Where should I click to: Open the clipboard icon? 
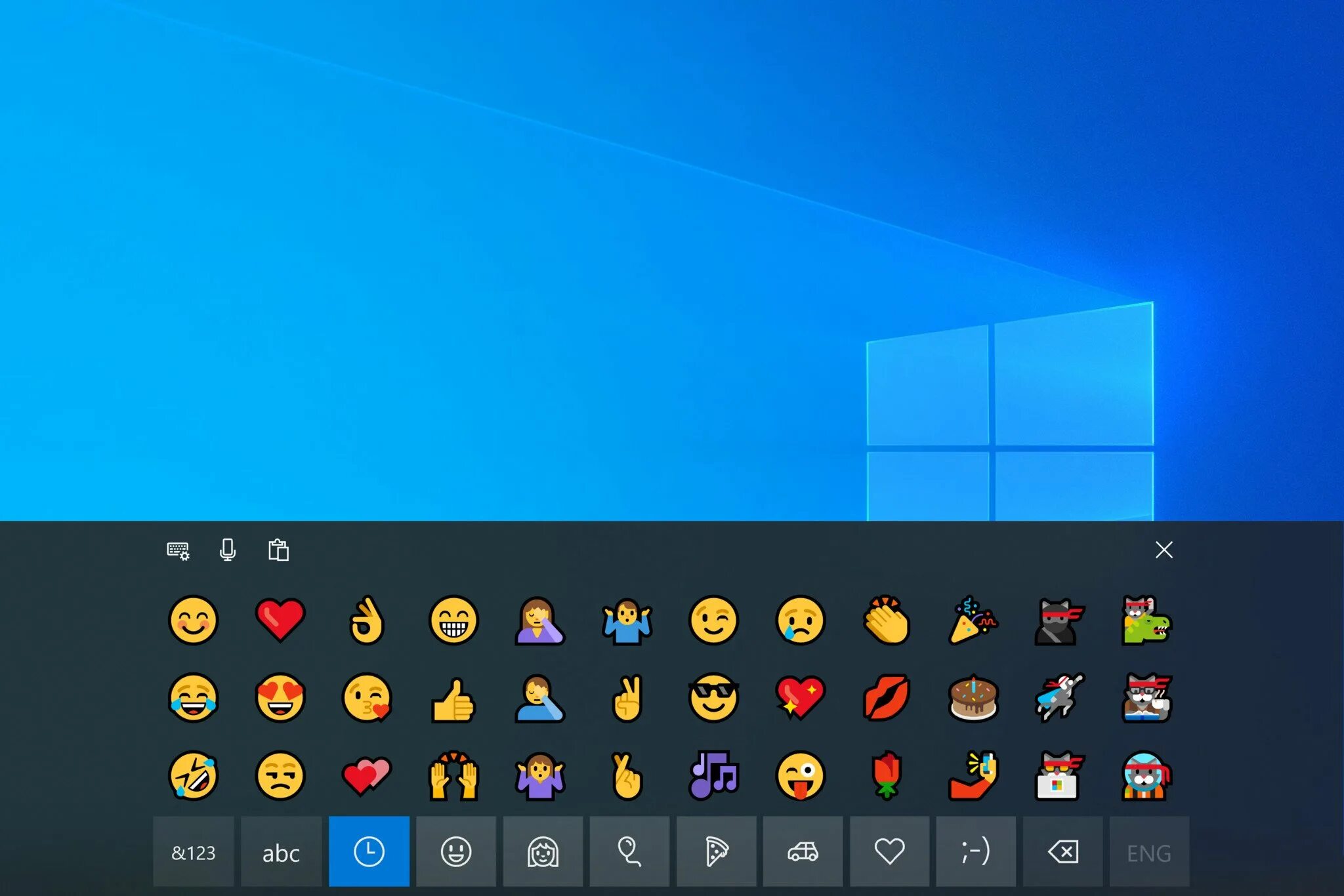pyautogui.click(x=278, y=550)
